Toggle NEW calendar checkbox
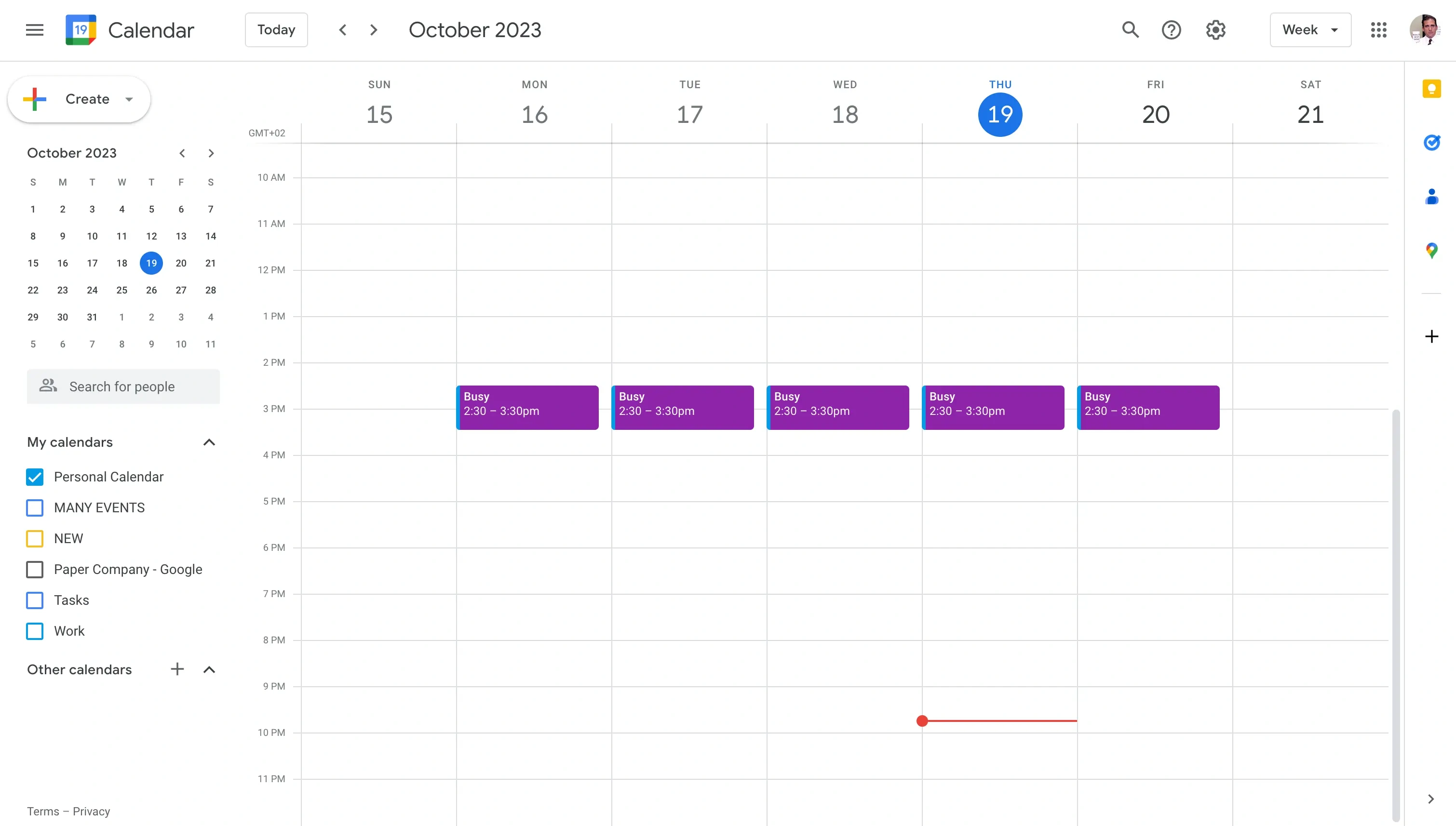 coord(35,538)
